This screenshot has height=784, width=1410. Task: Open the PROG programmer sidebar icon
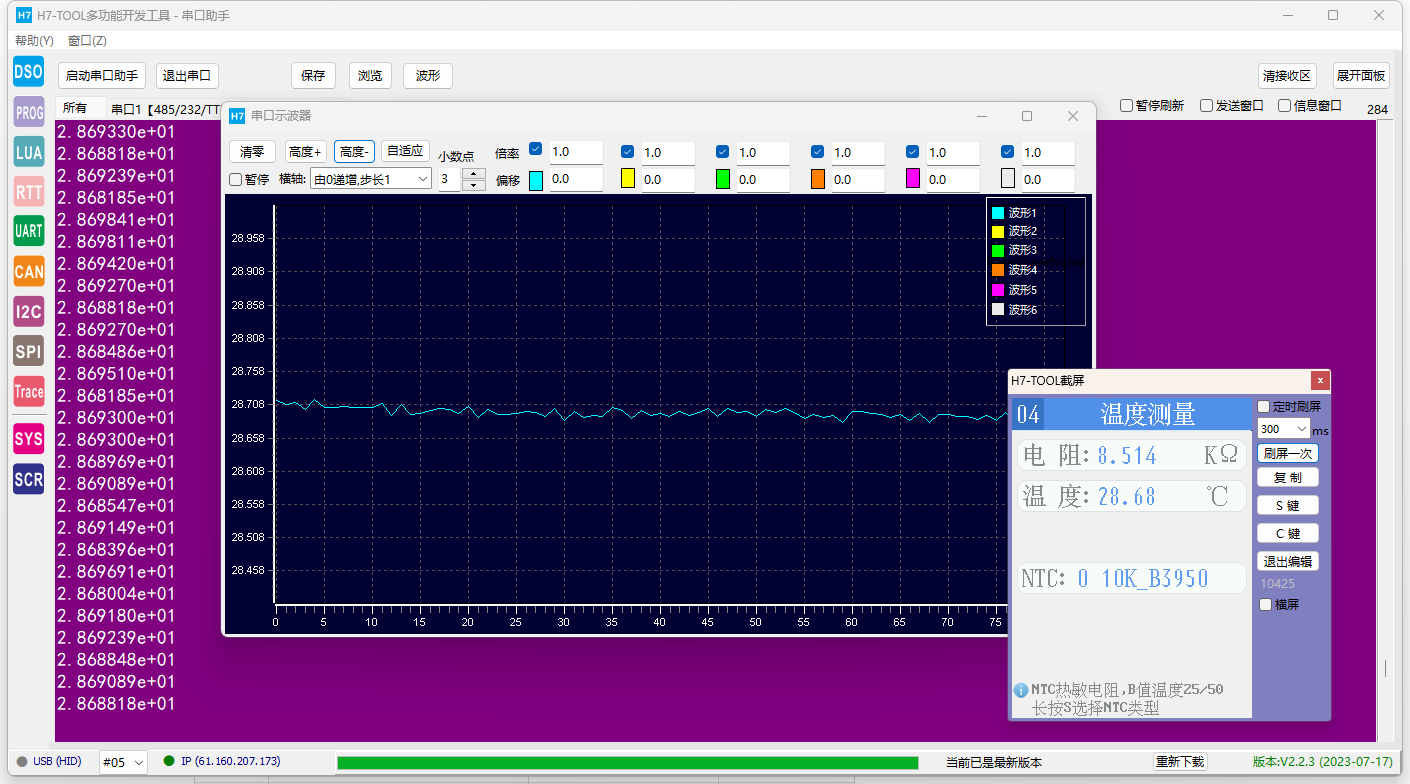(x=29, y=112)
